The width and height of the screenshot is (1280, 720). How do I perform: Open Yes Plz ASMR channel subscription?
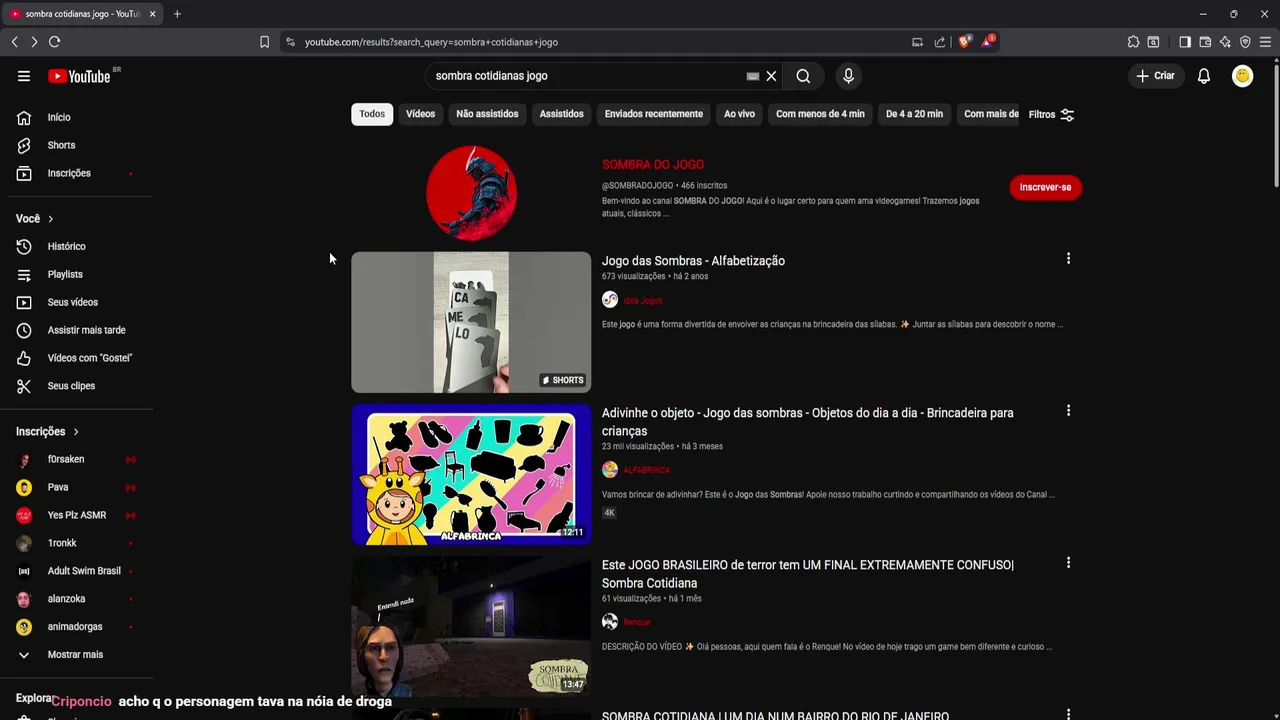click(76, 515)
